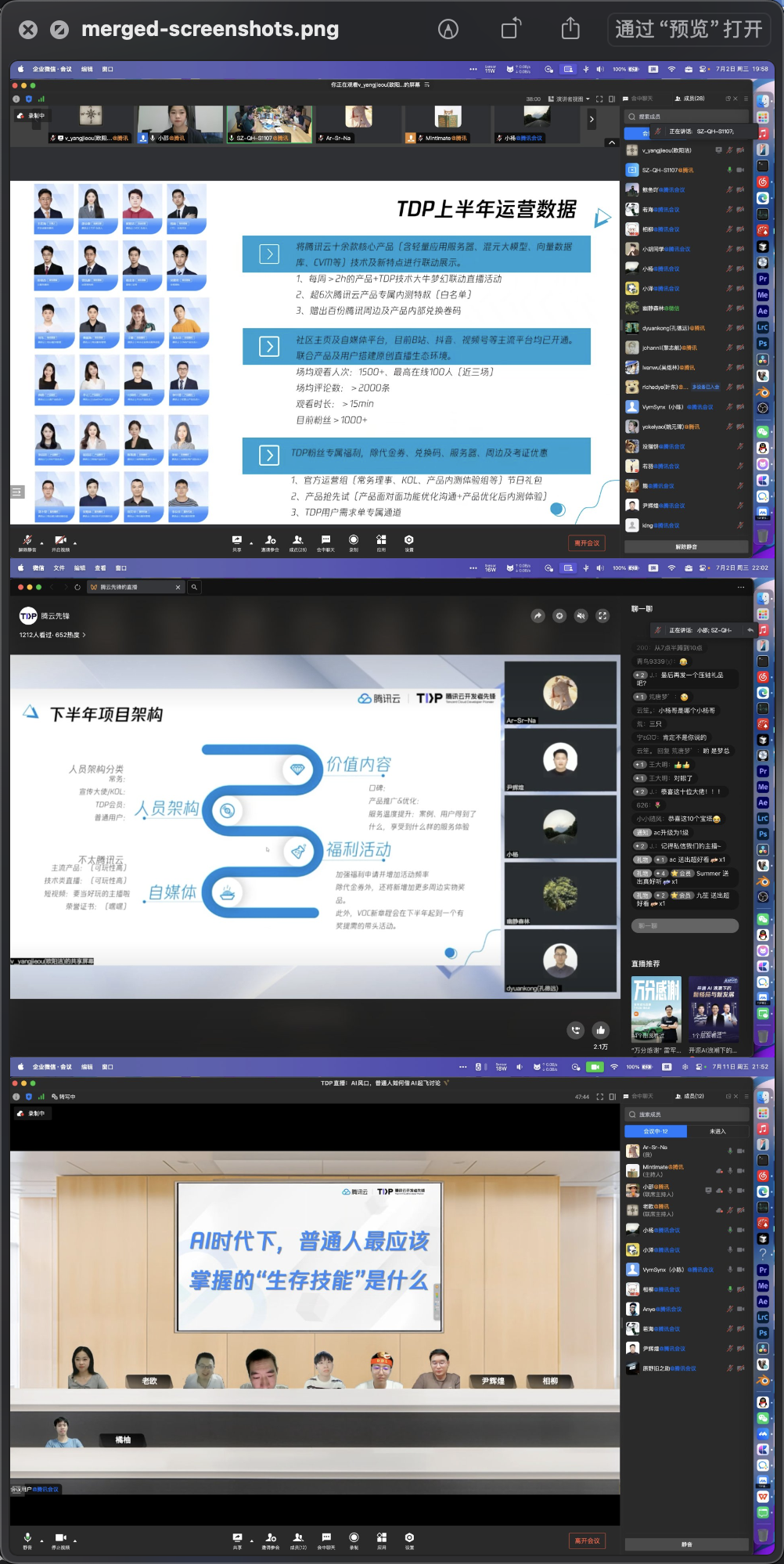Click the 通过"预览"打开 button

tap(689, 29)
